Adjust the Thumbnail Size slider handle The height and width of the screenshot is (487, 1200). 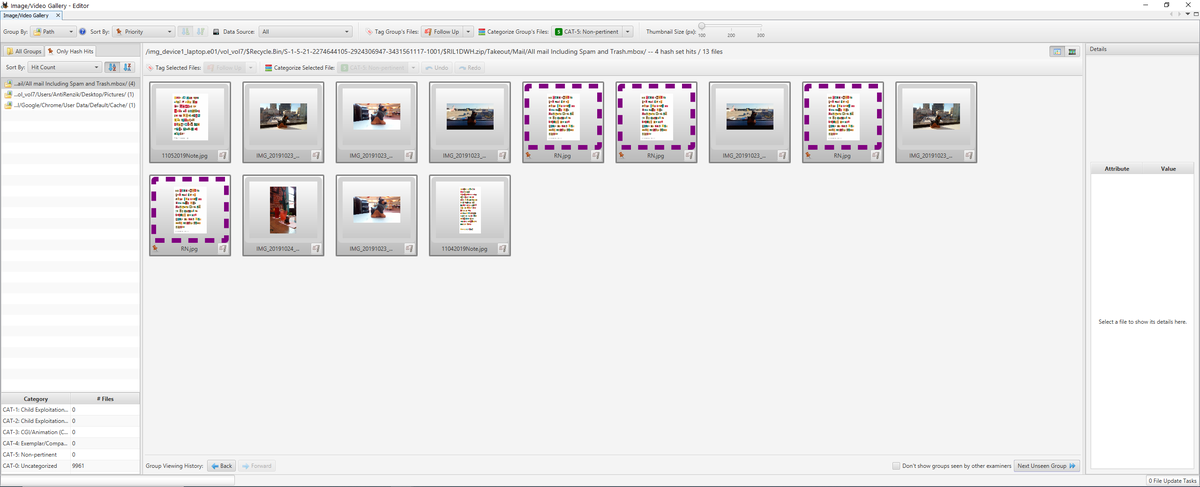(702, 26)
